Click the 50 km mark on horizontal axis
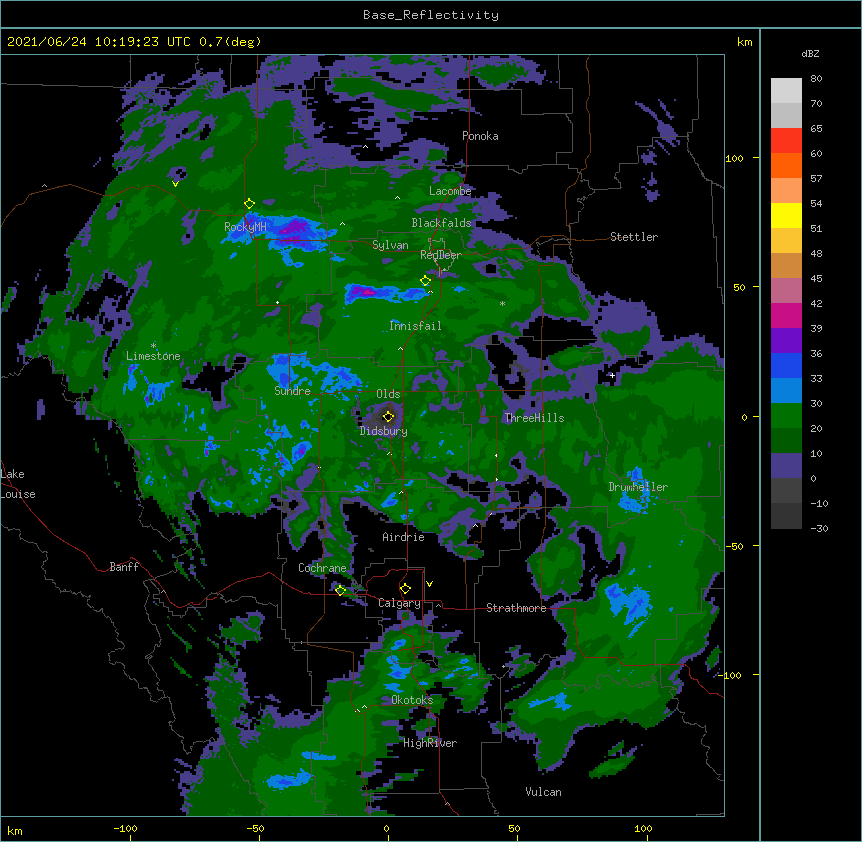 coord(513,828)
